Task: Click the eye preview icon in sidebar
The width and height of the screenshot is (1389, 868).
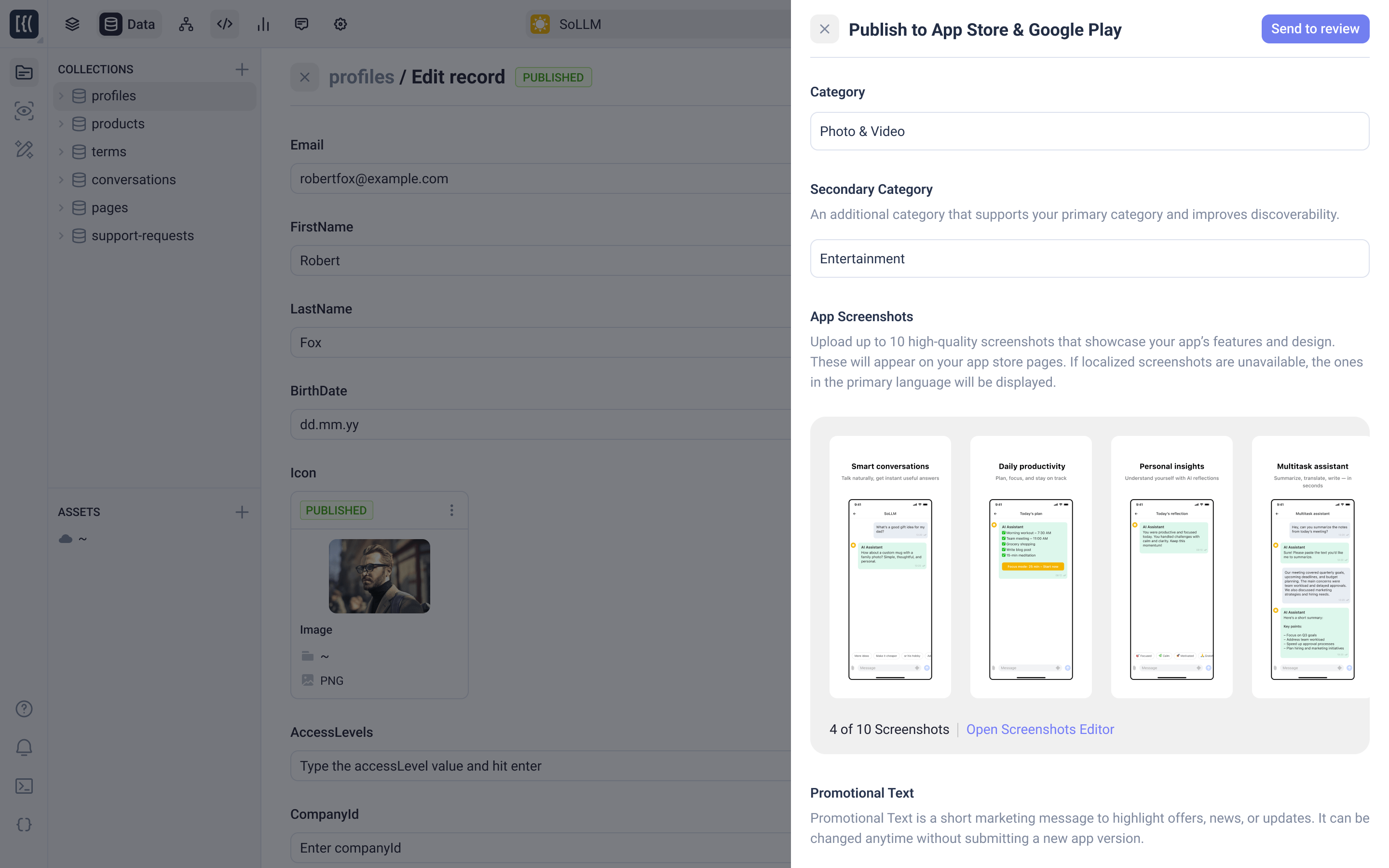Action: pos(24,111)
